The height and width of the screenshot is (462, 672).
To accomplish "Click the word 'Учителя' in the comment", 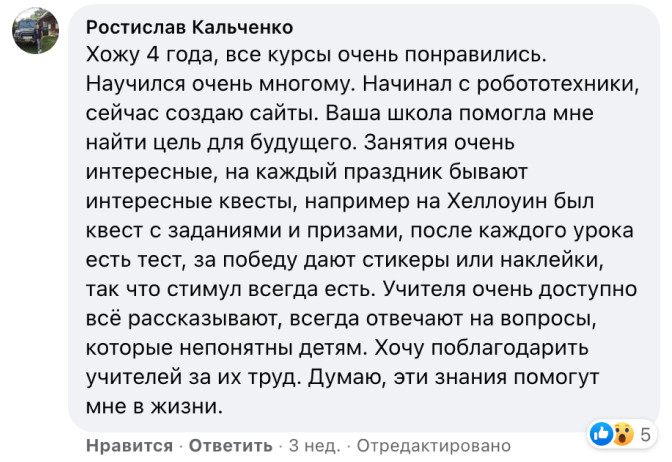I will (x=424, y=289).
